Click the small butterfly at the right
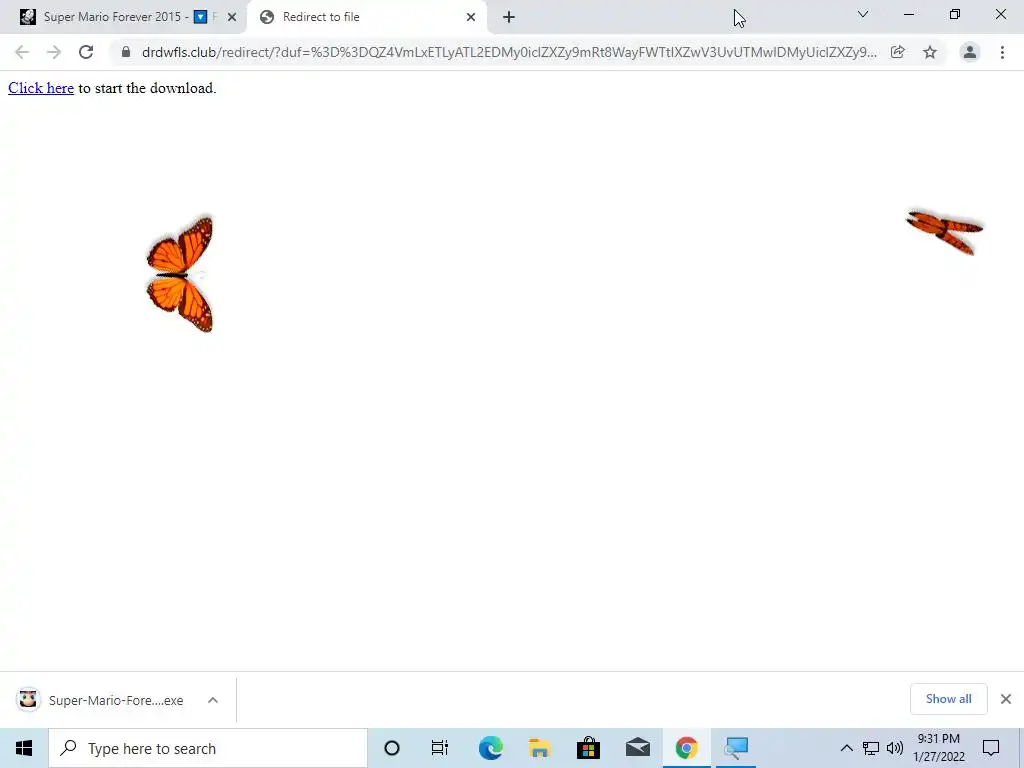 pos(944,231)
